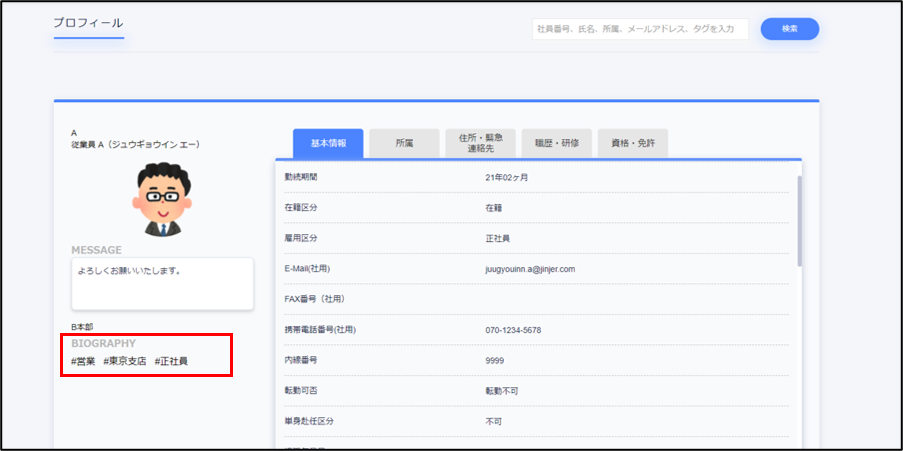The image size is (903, 451).
Task: Click the employee avatar image
Action: pos(162,200)
